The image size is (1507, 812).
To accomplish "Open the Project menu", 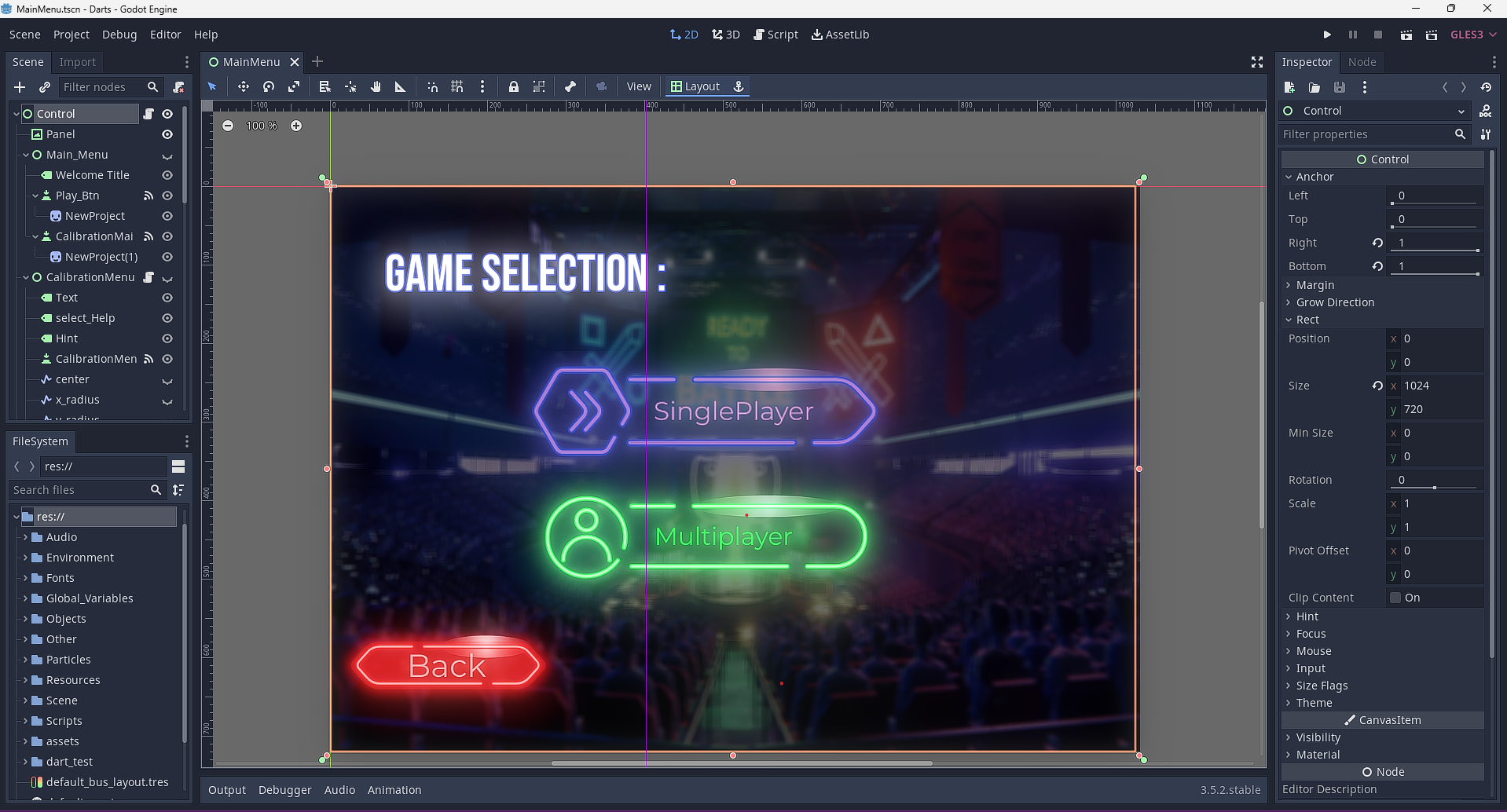I will click(71, 34).
